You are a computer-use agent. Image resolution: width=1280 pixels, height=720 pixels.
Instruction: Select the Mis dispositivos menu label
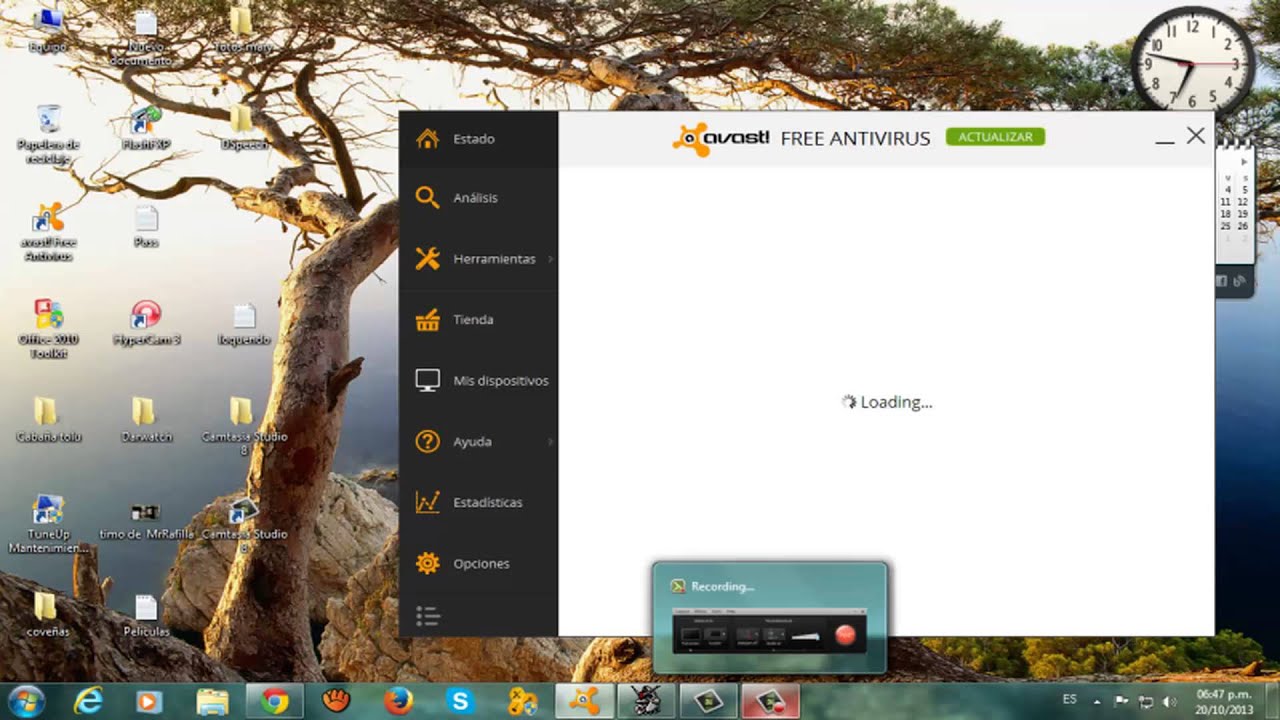(x=501, y=381)
